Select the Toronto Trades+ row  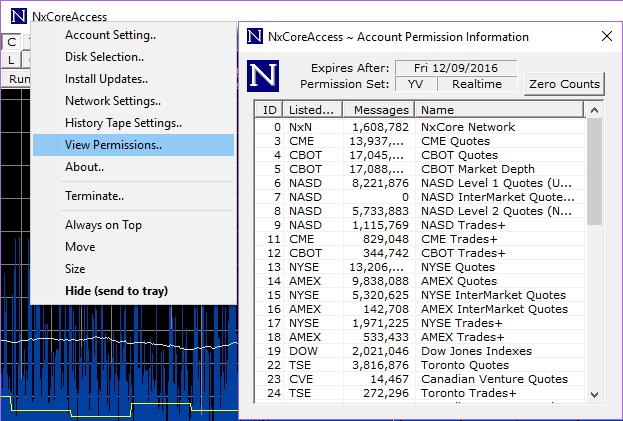click(x=420, y=393)
